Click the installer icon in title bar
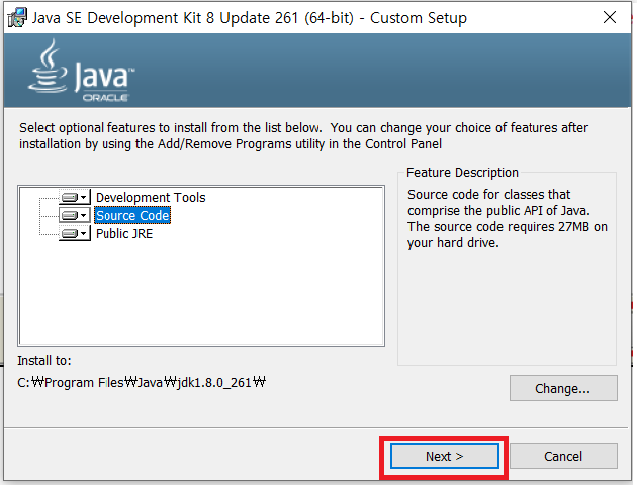The width and height of the screenshot is (637, 486). click(17, 17)
